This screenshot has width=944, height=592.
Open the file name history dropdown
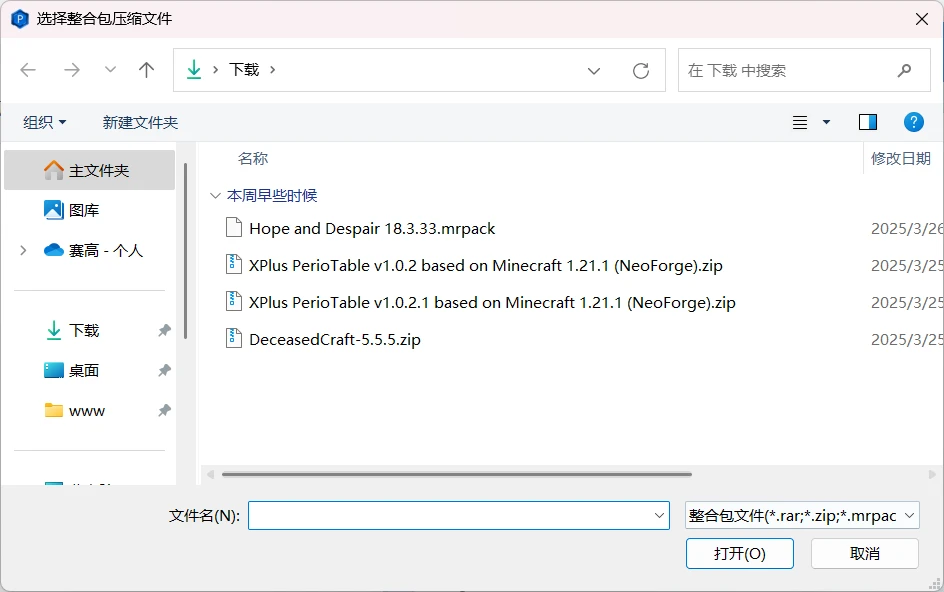(659, 516)
